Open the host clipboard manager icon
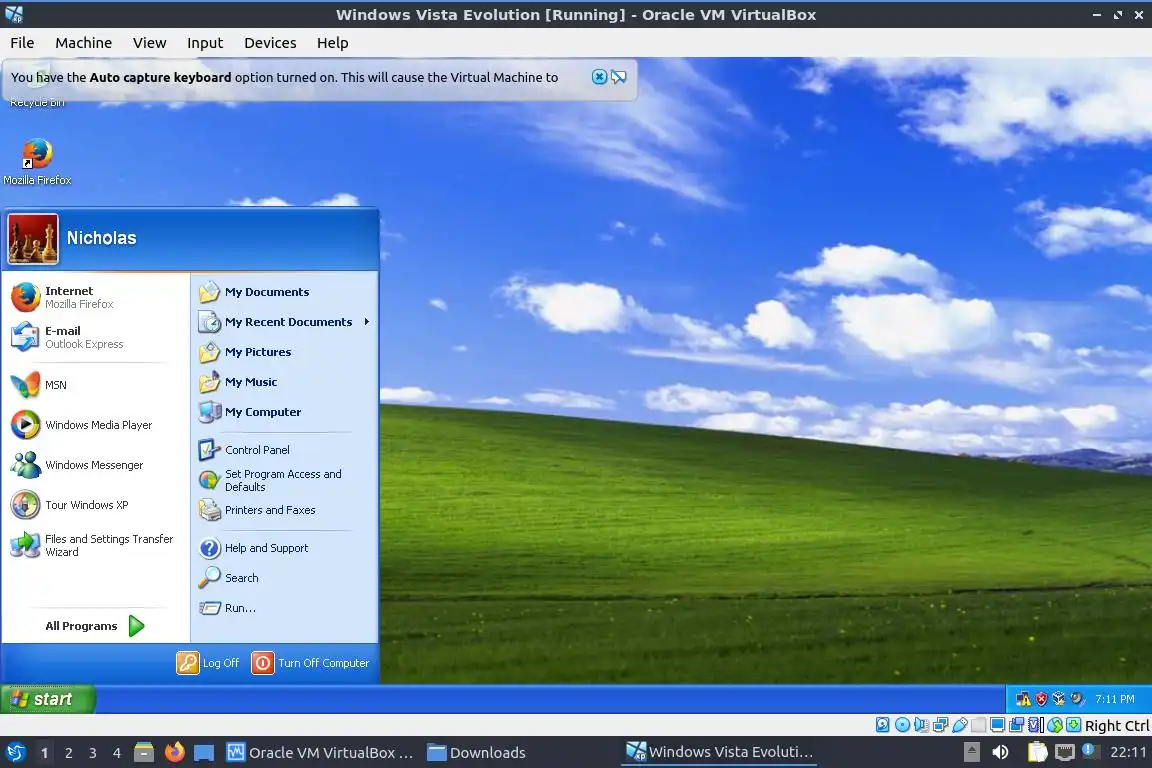The width and height of the screenshot is (1152, 768). [x=1037, y=752]
